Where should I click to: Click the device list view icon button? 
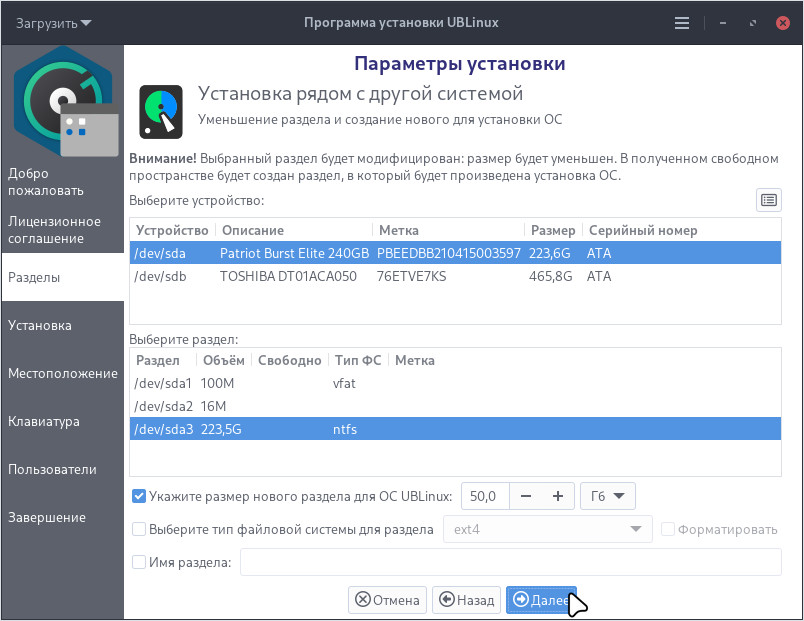click(x=769, y=200)
